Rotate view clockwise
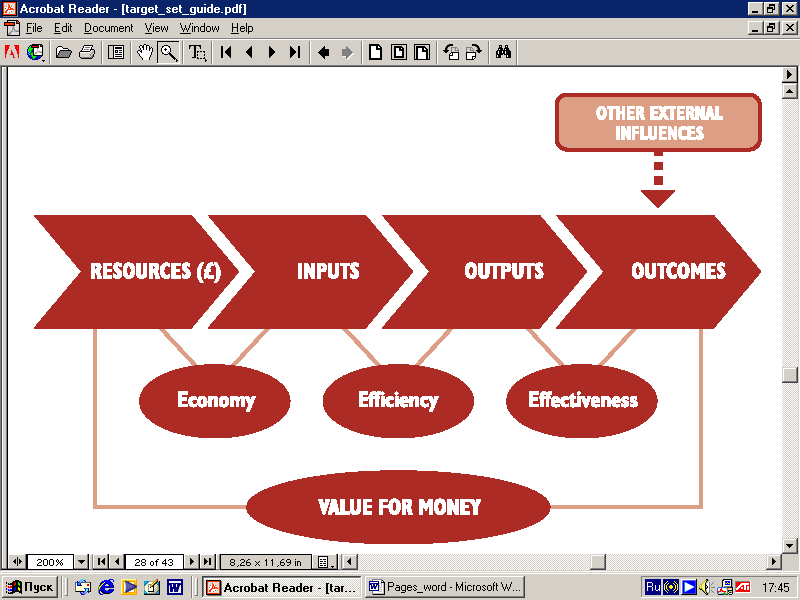 (474, 52)
